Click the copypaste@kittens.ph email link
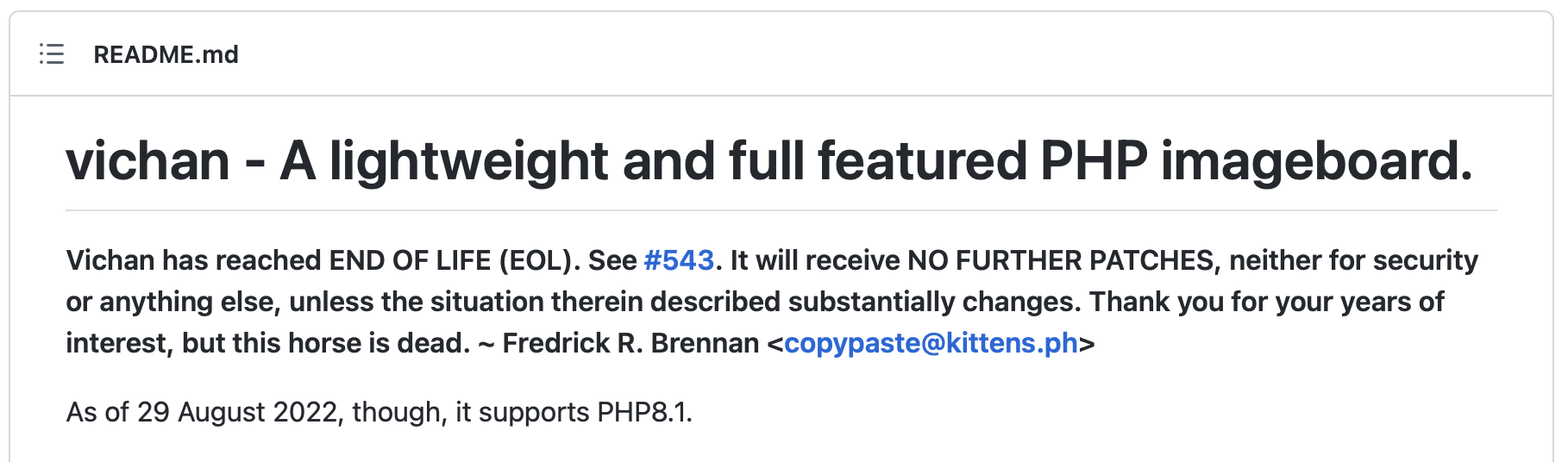 [931, 343]
